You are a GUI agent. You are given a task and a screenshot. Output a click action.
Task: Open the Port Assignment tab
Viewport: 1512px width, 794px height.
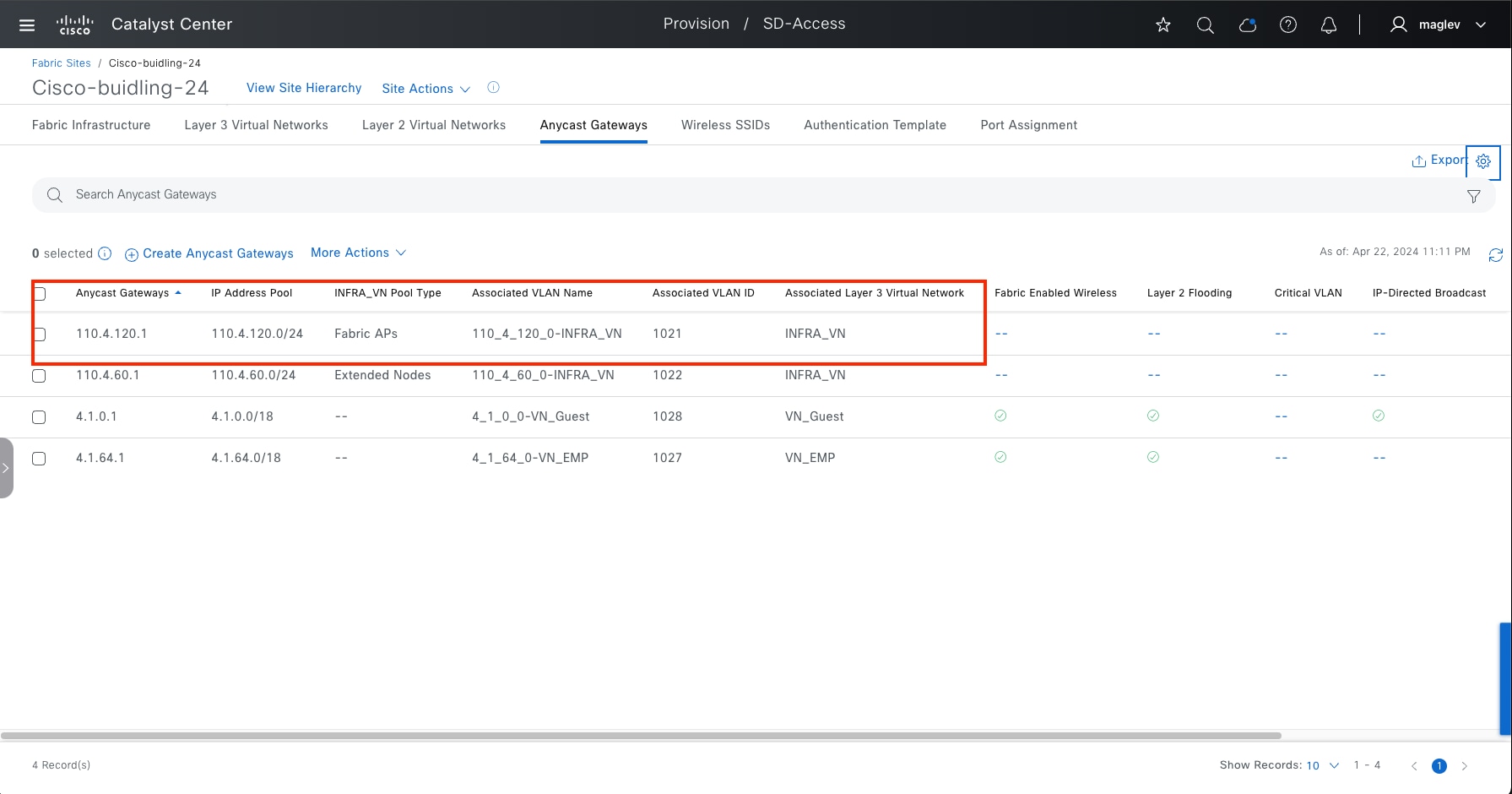[1028, 125]
